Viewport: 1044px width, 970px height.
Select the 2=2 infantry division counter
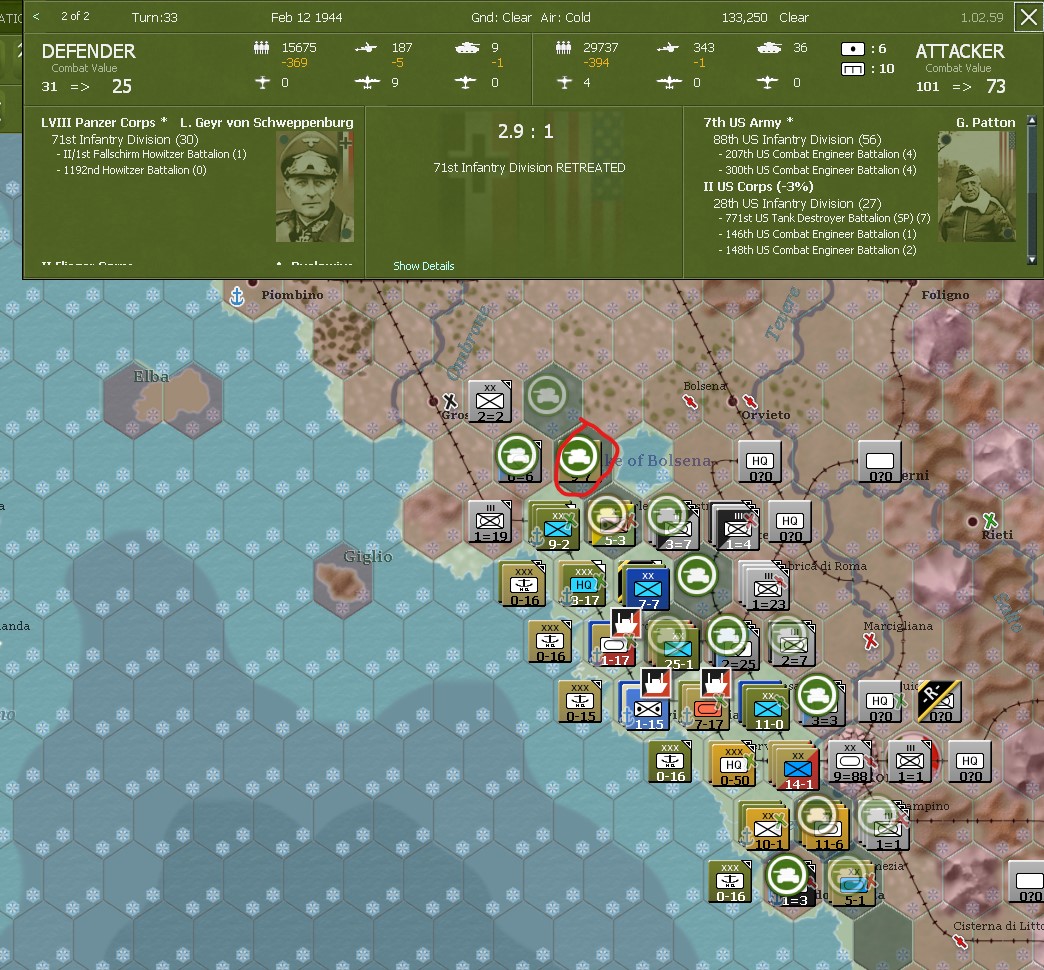[x=489, y=402]
